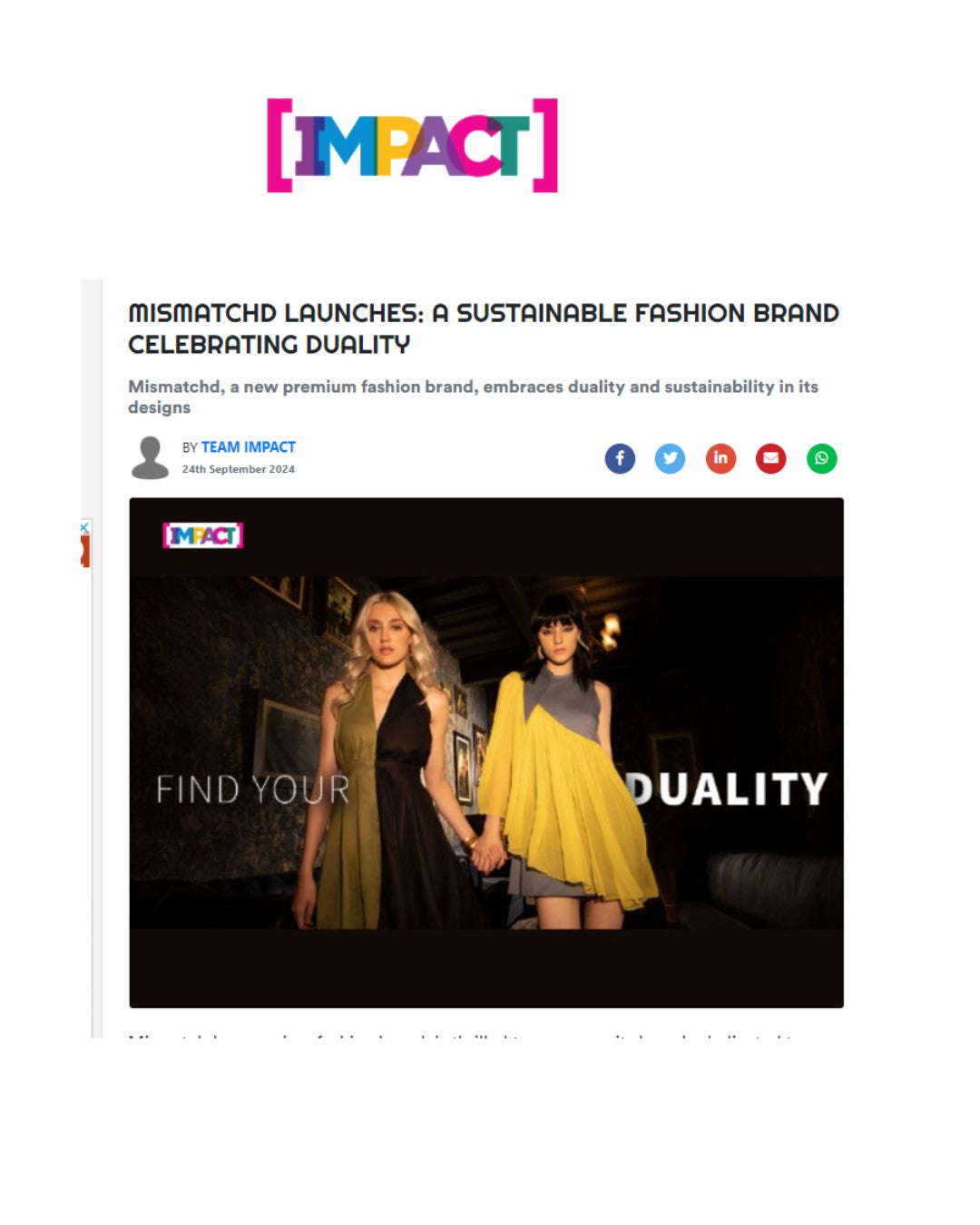Open the orange ad at left edge
Image resolution: width=980 pixels, height=1225 pixels.
coord(85,551)
